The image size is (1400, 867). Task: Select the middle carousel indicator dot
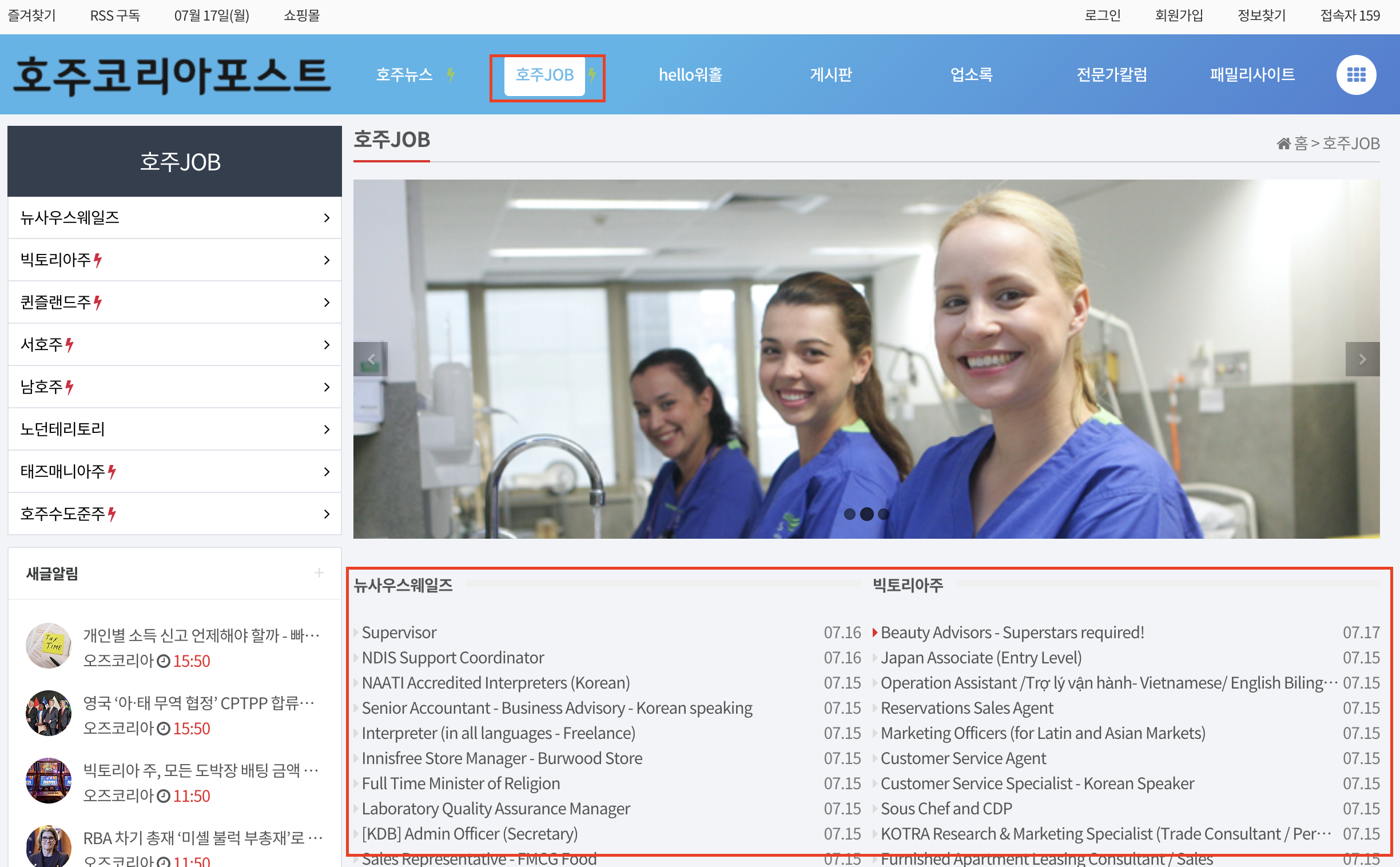click(x=867, y=514)
